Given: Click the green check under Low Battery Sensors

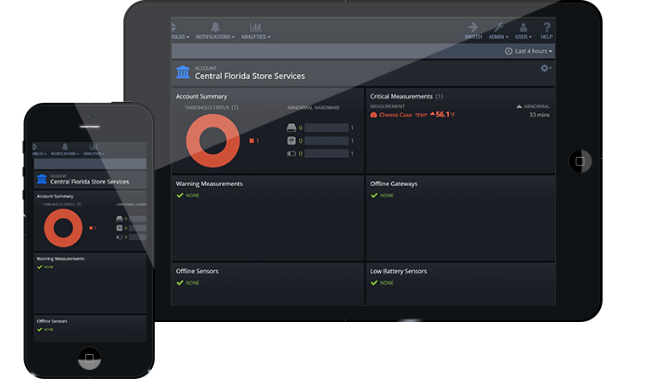Looking at the screenshot, I should (374, 283).
